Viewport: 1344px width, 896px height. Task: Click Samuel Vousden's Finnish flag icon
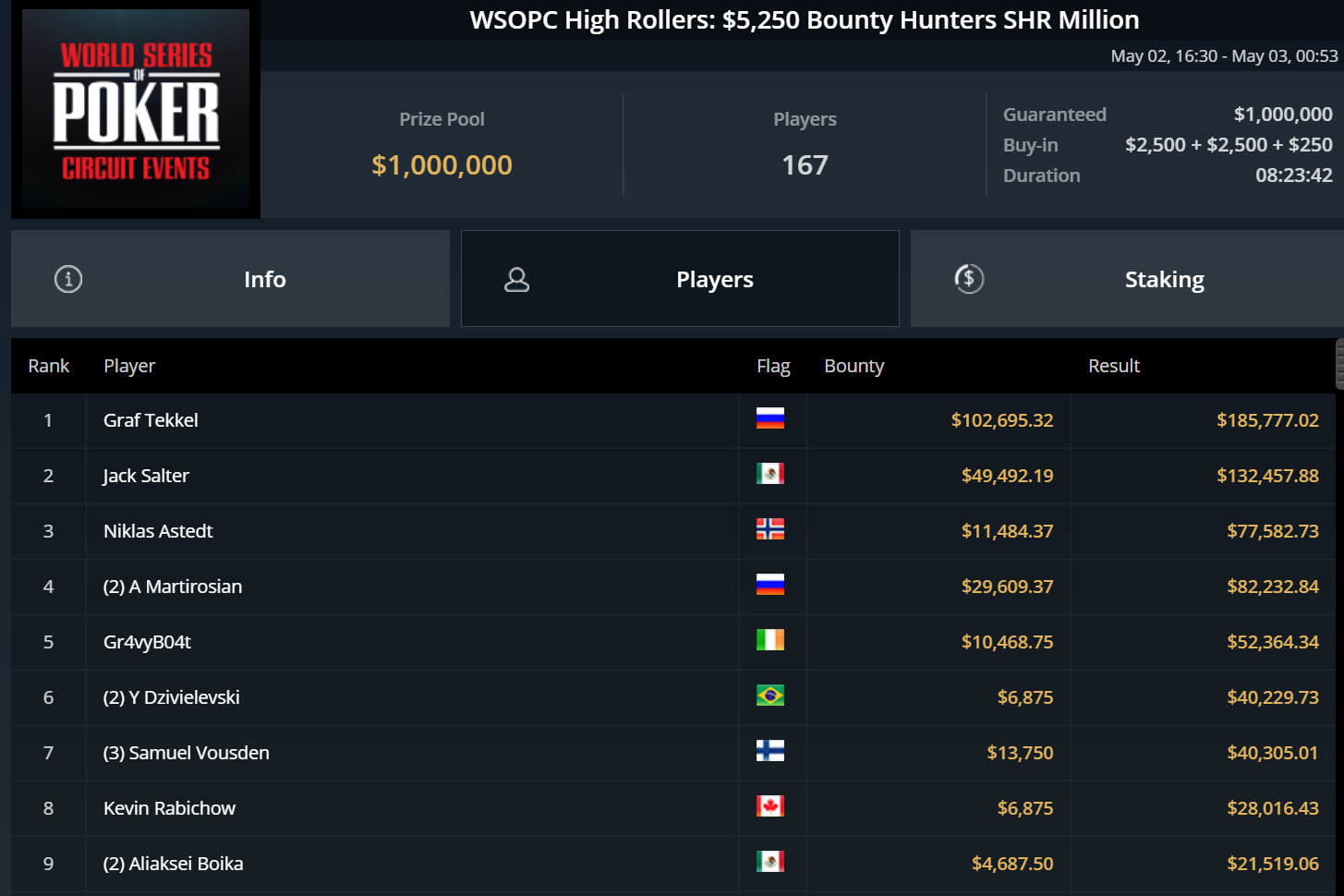(770, 751)
